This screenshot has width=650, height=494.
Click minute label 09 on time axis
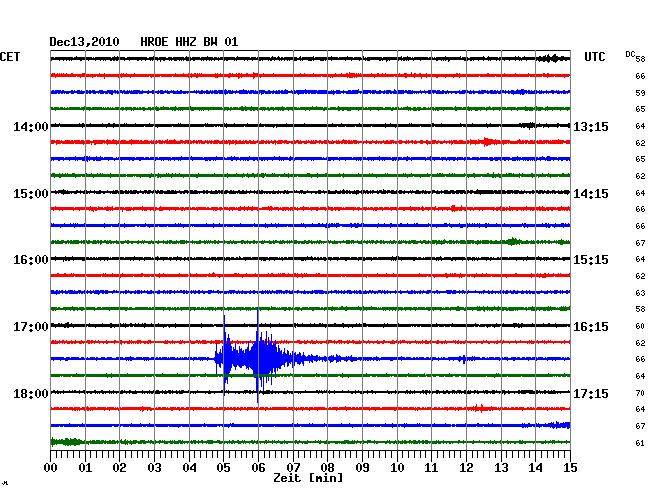tap(362, 467)
